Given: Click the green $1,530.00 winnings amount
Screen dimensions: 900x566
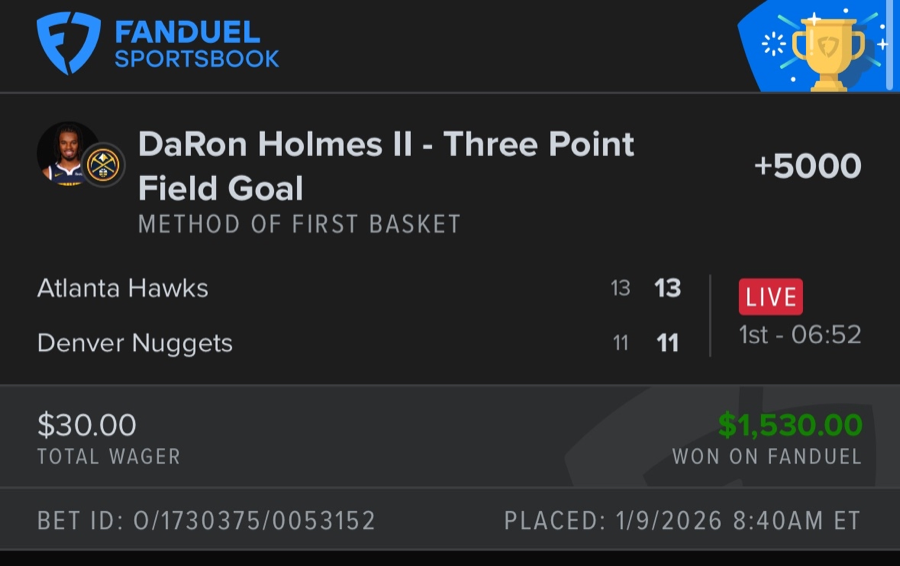Looking at the screenshot, I should click(790, 425).
